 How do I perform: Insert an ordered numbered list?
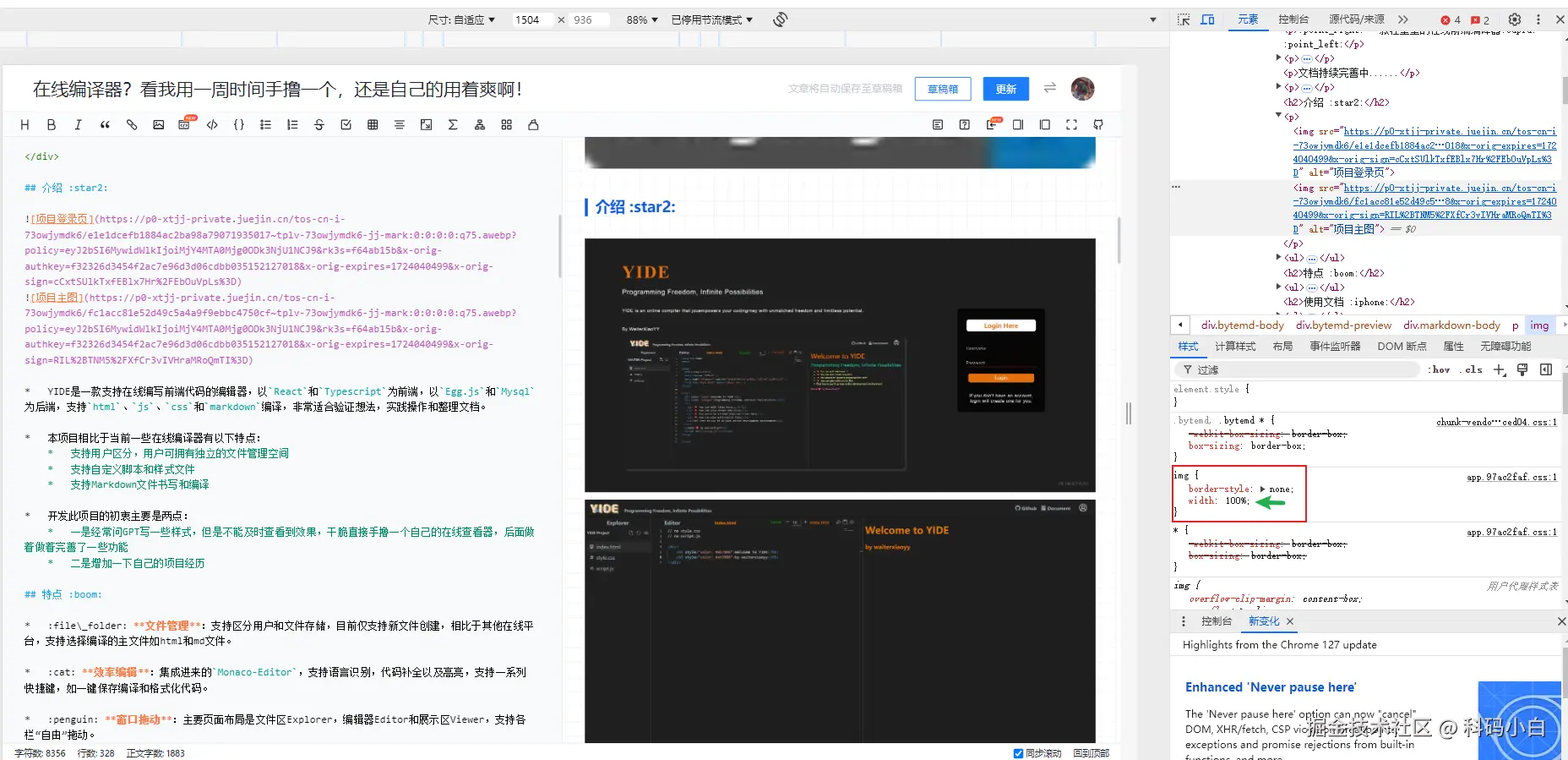coord(292,124)
